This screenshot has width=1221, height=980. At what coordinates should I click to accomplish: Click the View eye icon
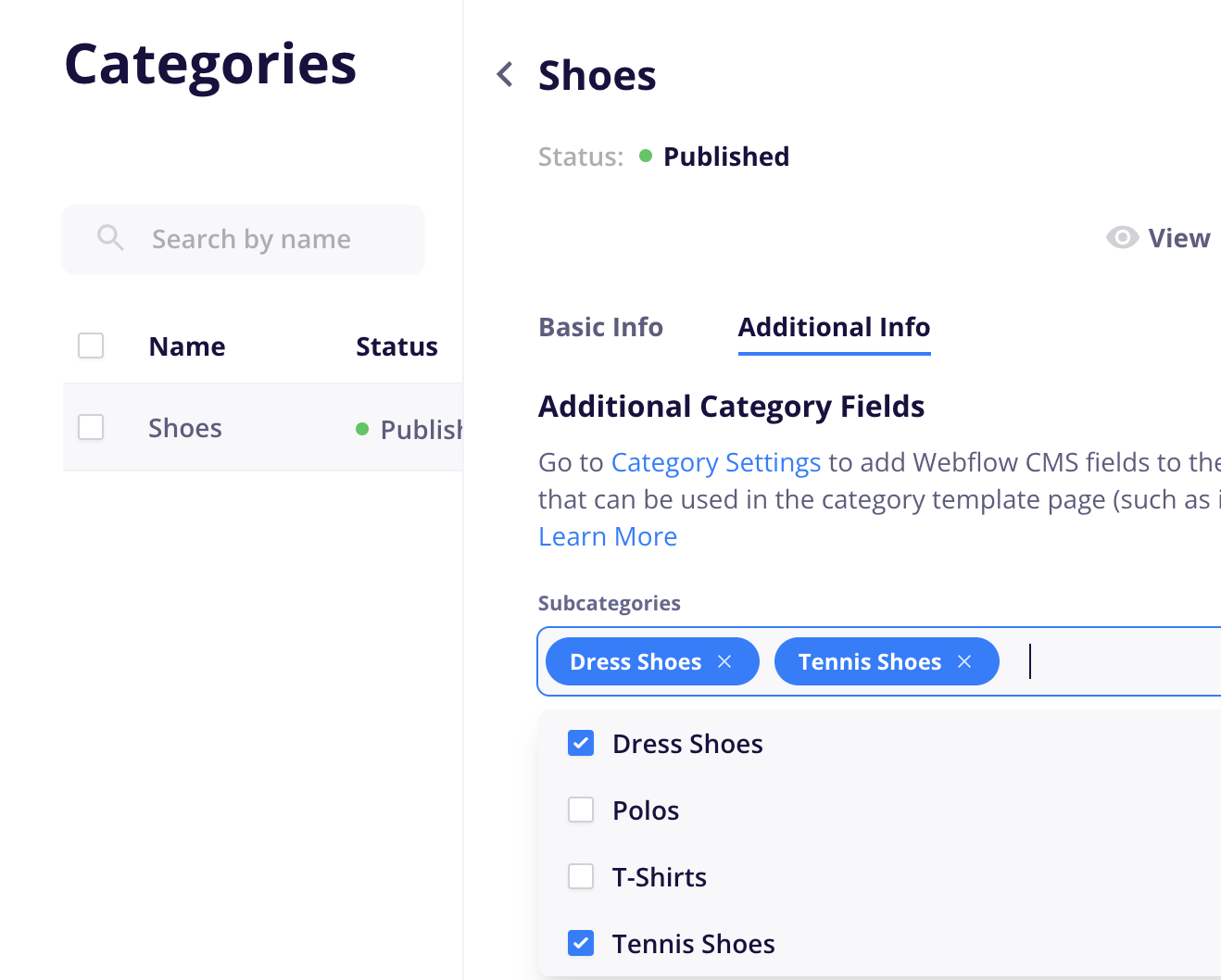pyautogui.click(x=1122, y=238)
